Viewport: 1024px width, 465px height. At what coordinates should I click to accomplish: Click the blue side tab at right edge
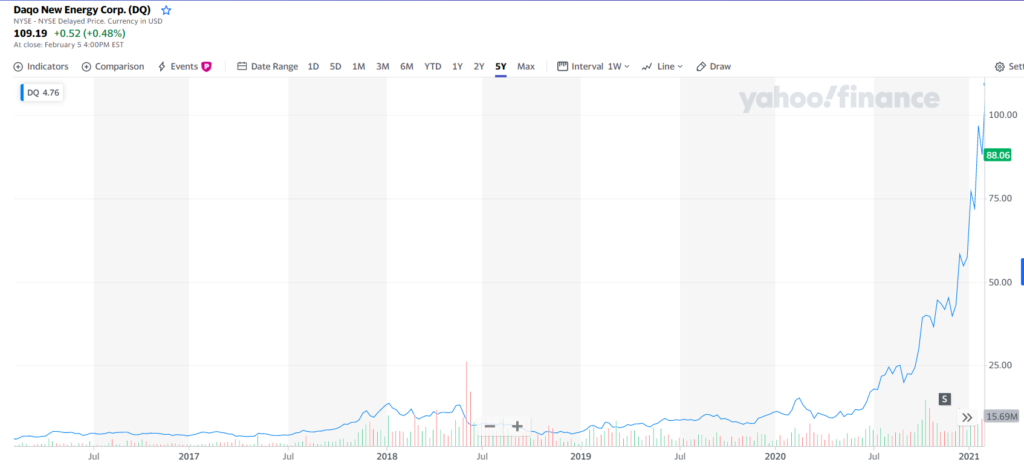[x=1022, y=272]
